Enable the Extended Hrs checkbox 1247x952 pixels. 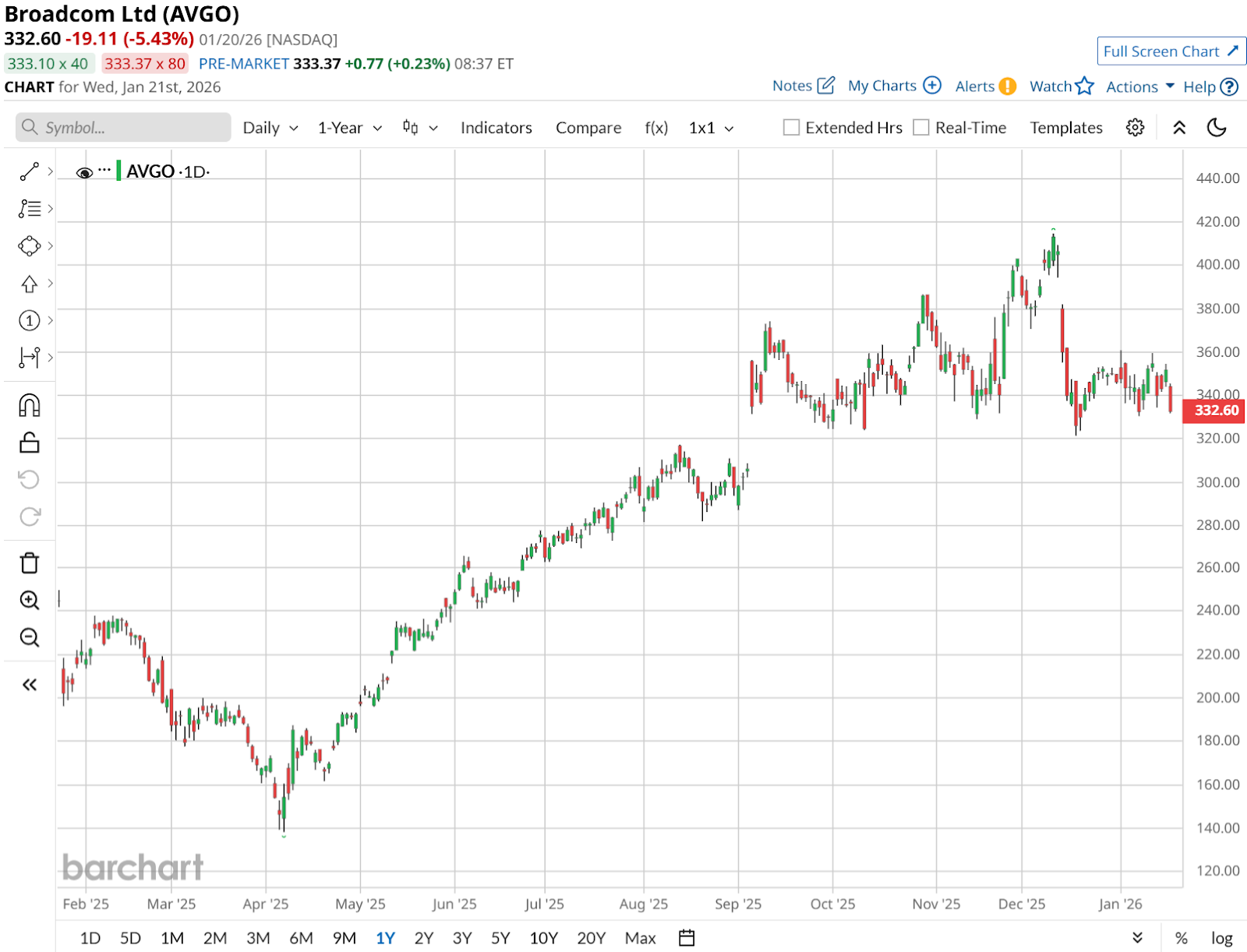(791, 128)
